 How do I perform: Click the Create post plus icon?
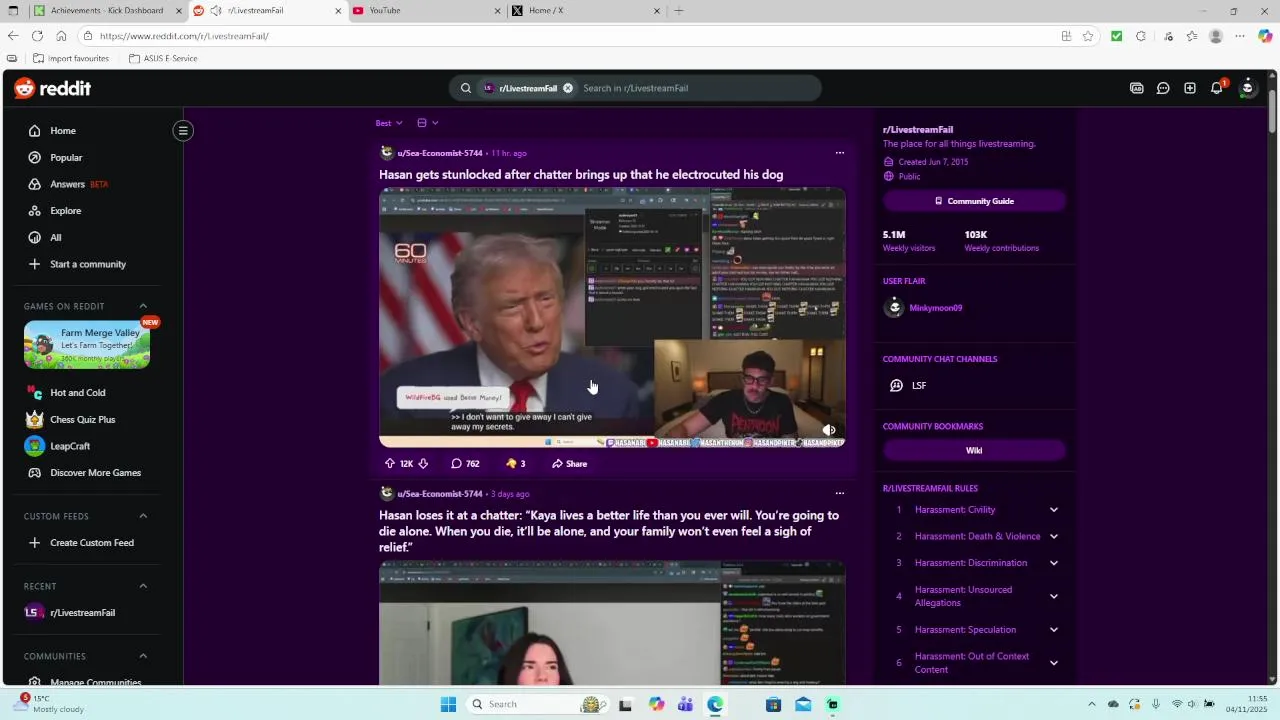(1190, 88)
